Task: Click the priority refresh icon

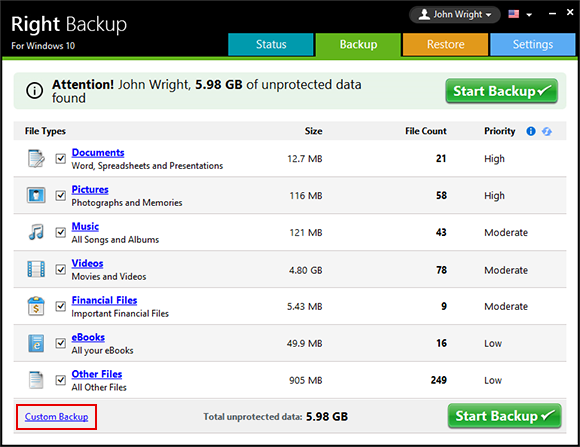Action: [x=547, y=131]
